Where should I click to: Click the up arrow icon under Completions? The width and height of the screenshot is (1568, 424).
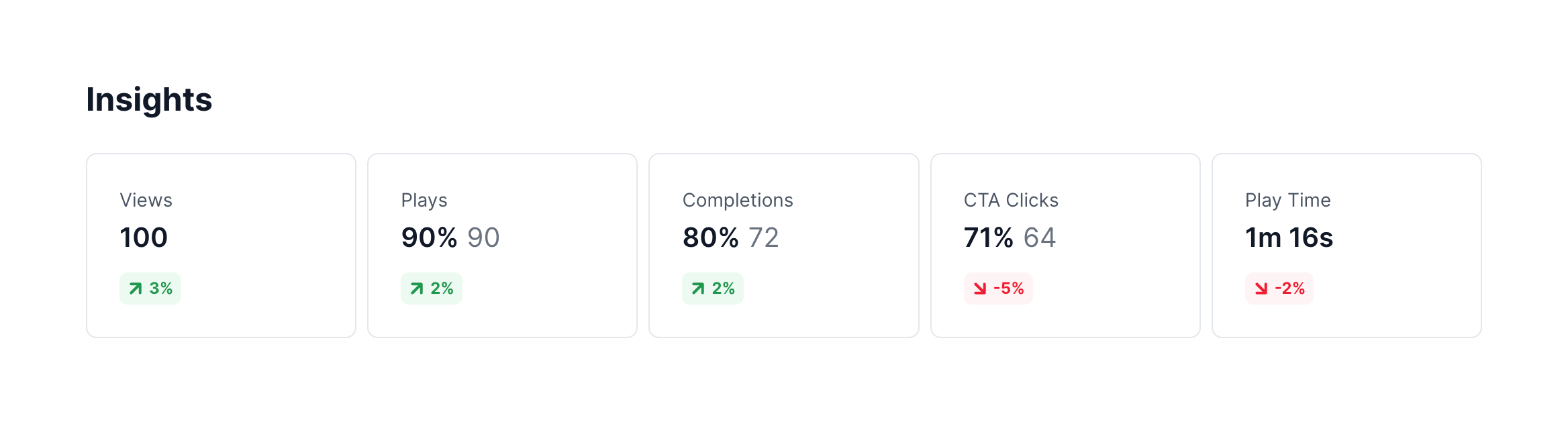(x=698, y=288)
